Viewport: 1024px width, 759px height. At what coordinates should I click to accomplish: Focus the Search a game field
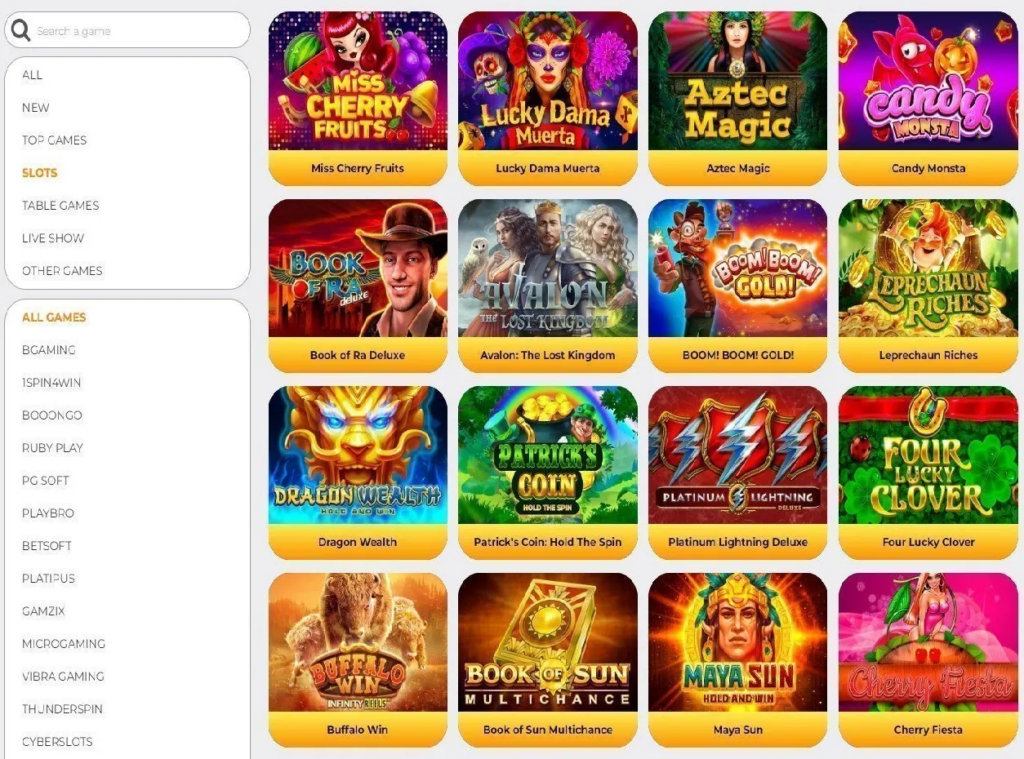point(127,30)
